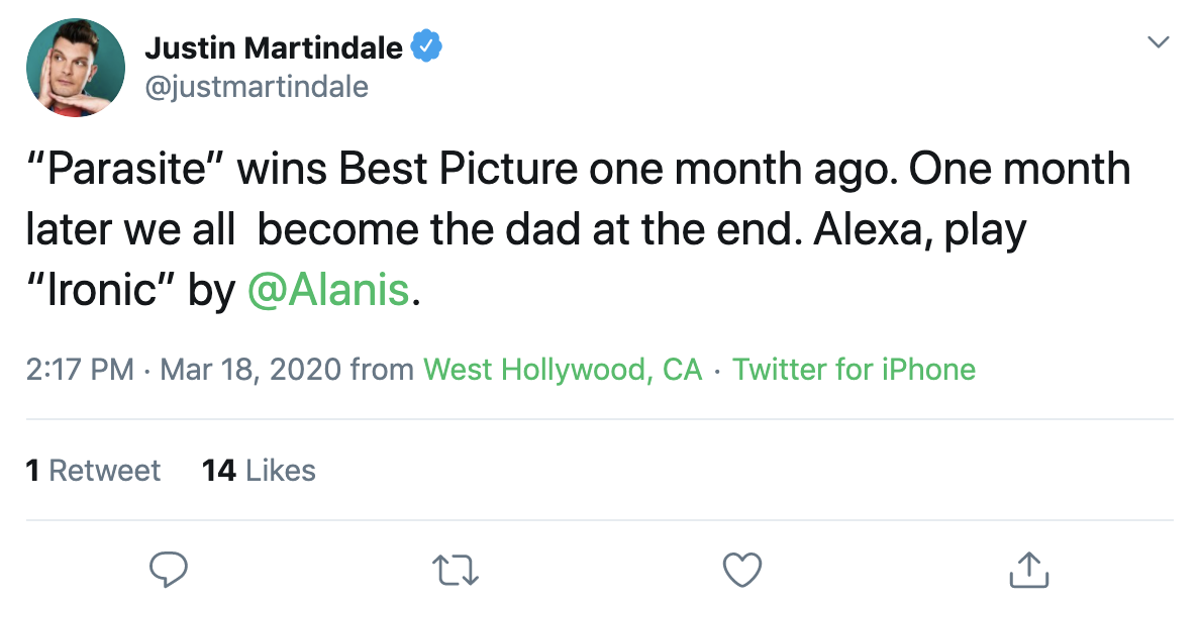Click the word "Parasite" in the tweet
The height and width of the screenshot is (618, 1200).
click(x=128, y=170)
